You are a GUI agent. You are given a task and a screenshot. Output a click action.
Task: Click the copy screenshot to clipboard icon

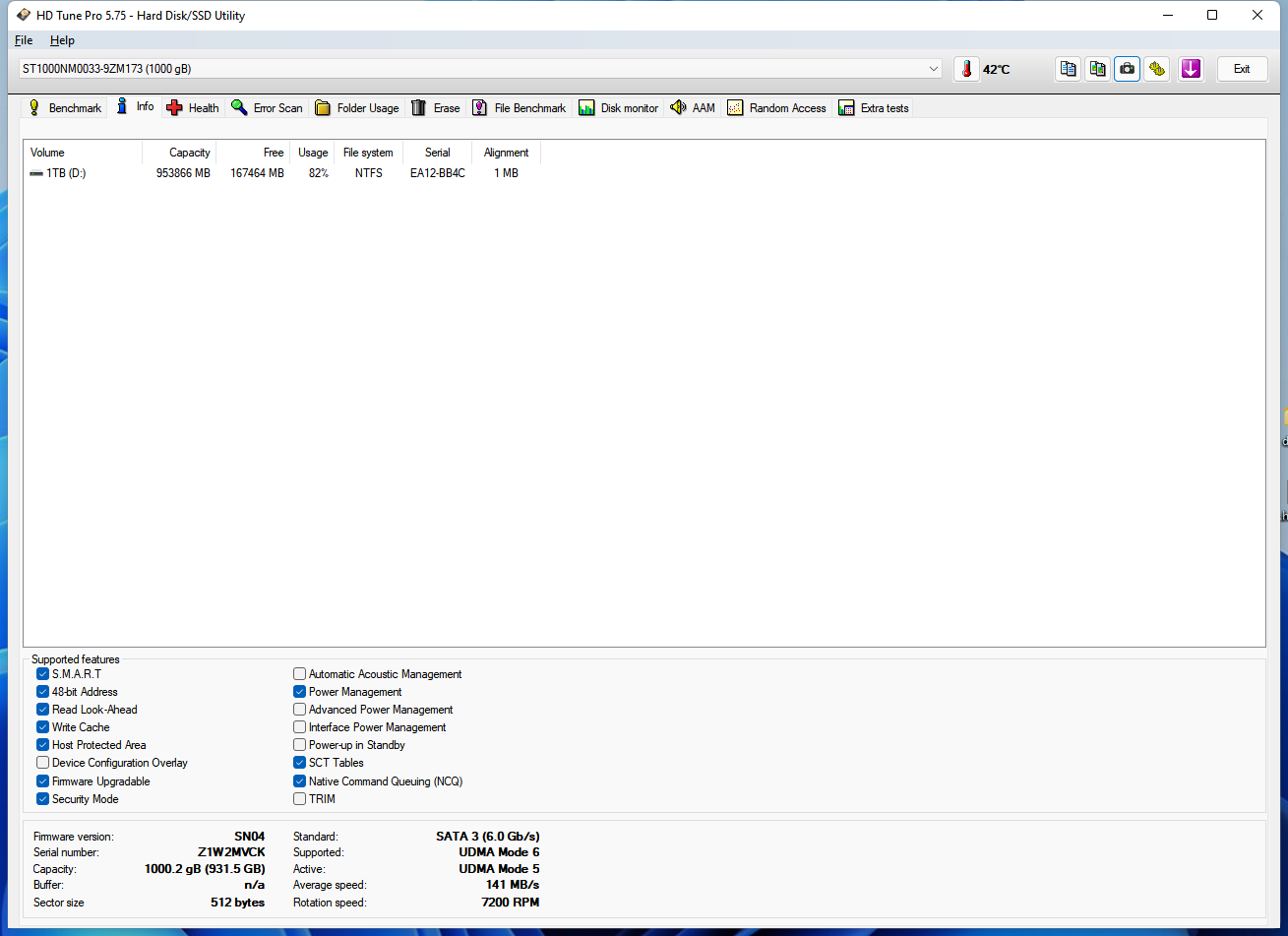pos(1097,69)
